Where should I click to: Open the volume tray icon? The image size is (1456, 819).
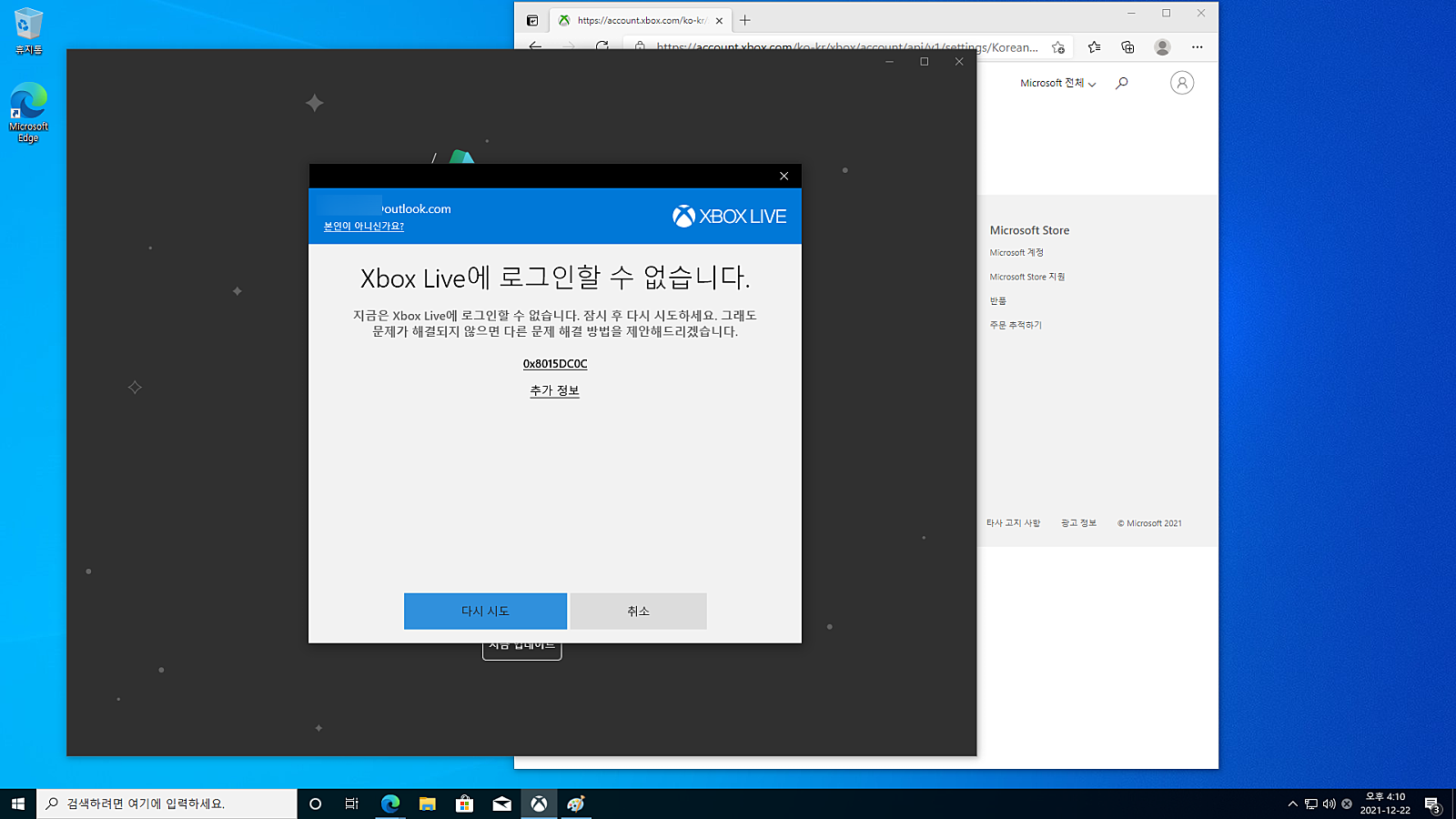coord(1330,804)
